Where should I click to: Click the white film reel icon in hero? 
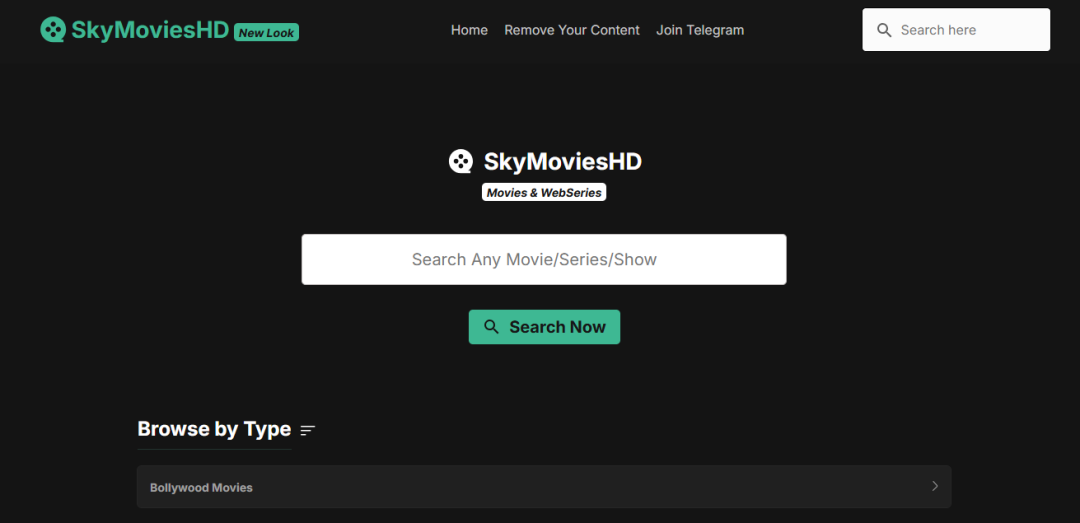[461, 162]
